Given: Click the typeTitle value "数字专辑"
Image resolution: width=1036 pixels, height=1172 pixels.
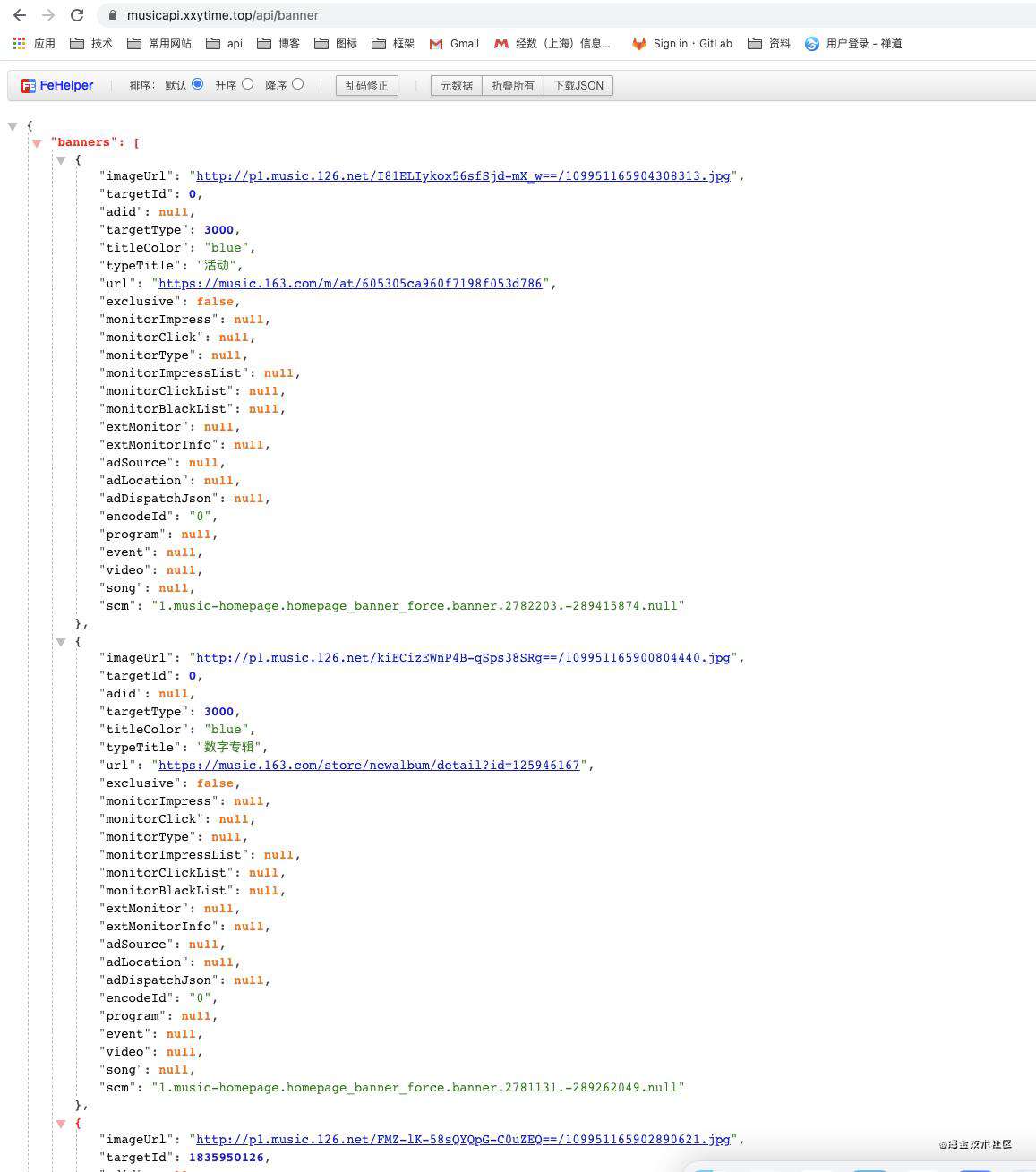Looking at the screenshot, I should tap(228, 748).
